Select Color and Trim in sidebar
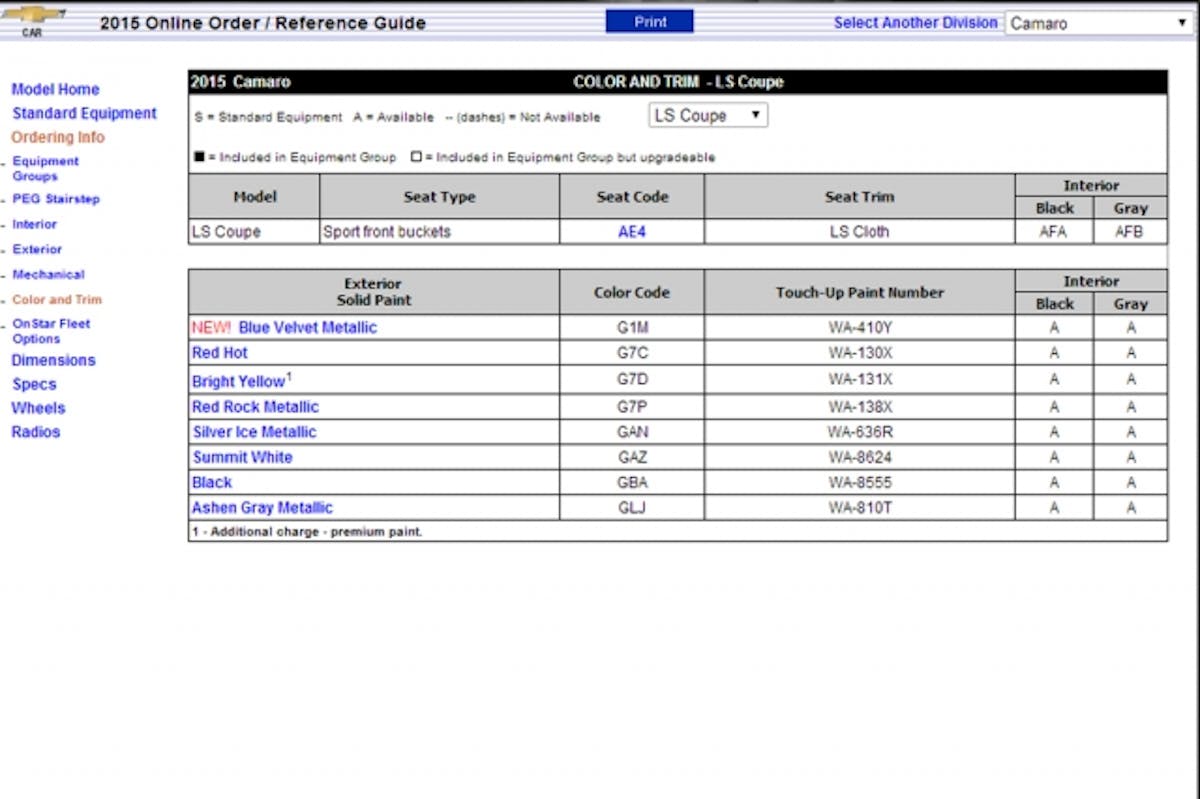The width and height of the screenshot is (1200, 799). click(x=57, y=299)
